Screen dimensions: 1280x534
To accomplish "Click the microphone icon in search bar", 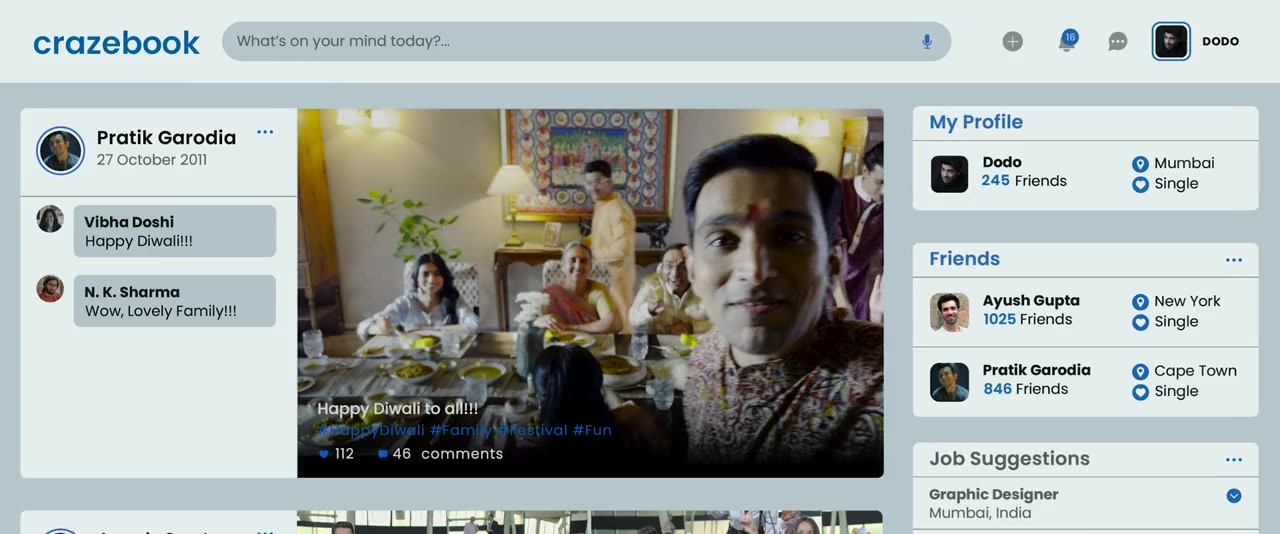I will [x=927, y=41].
